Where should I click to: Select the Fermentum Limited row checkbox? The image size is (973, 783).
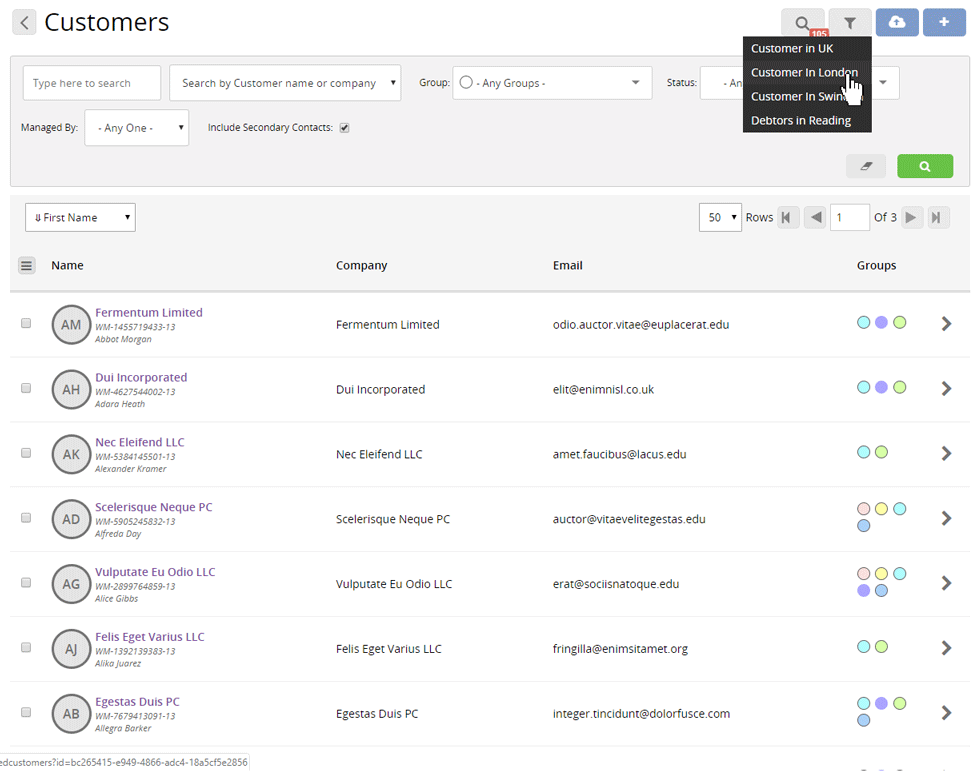tap(26, 323)
